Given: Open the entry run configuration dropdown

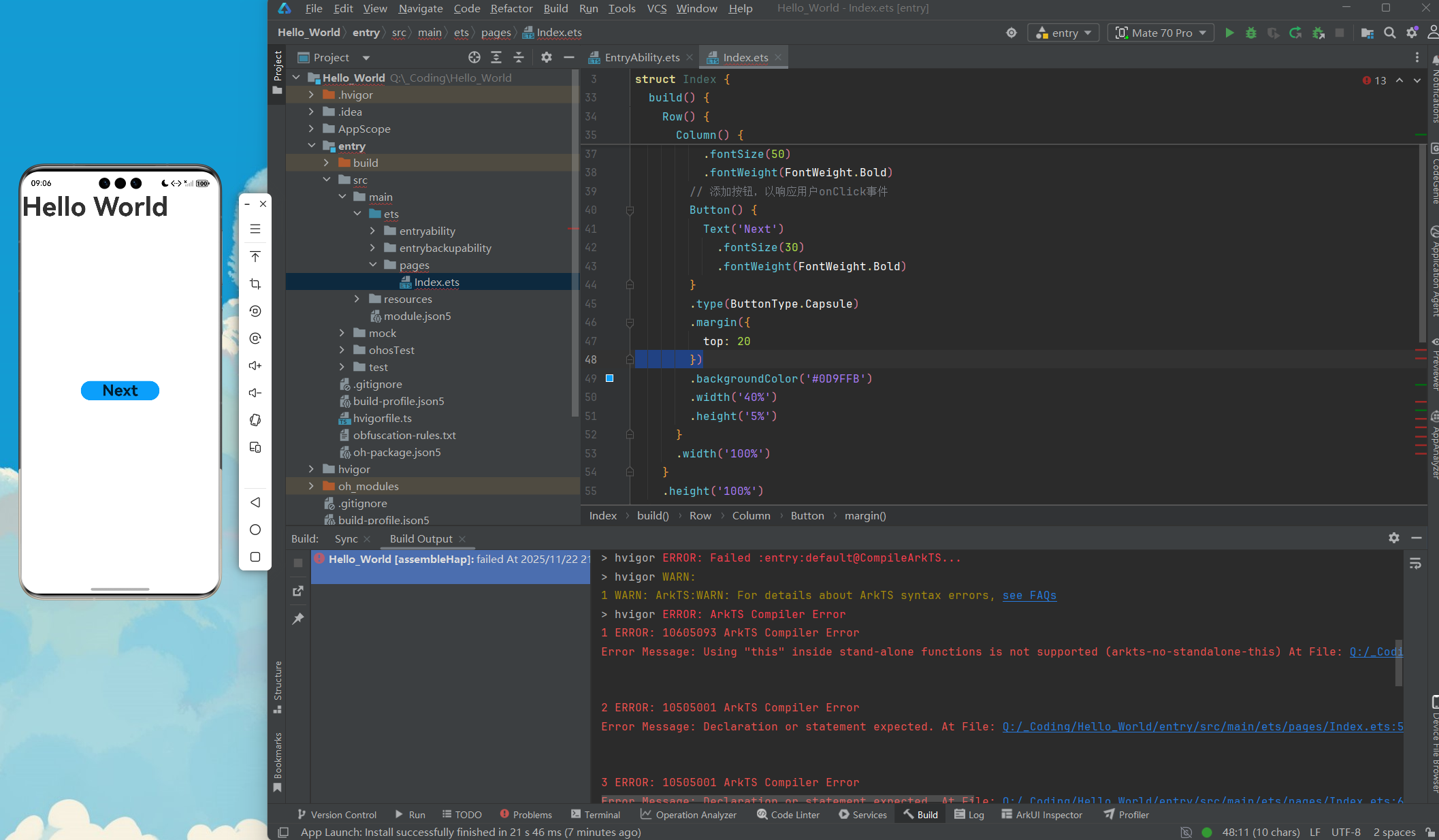Looking at the screenshot, I should (1063, 33).
